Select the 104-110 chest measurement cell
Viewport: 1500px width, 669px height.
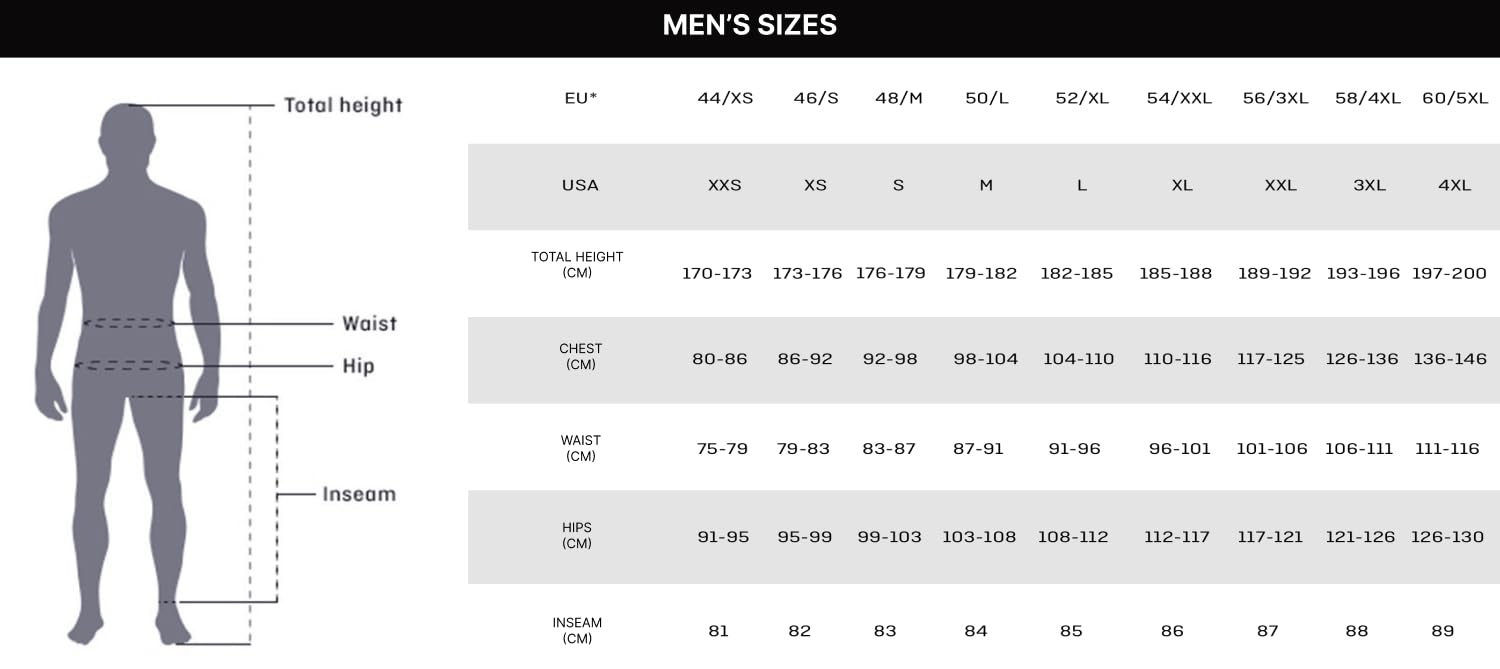[x=1078, y=359]
